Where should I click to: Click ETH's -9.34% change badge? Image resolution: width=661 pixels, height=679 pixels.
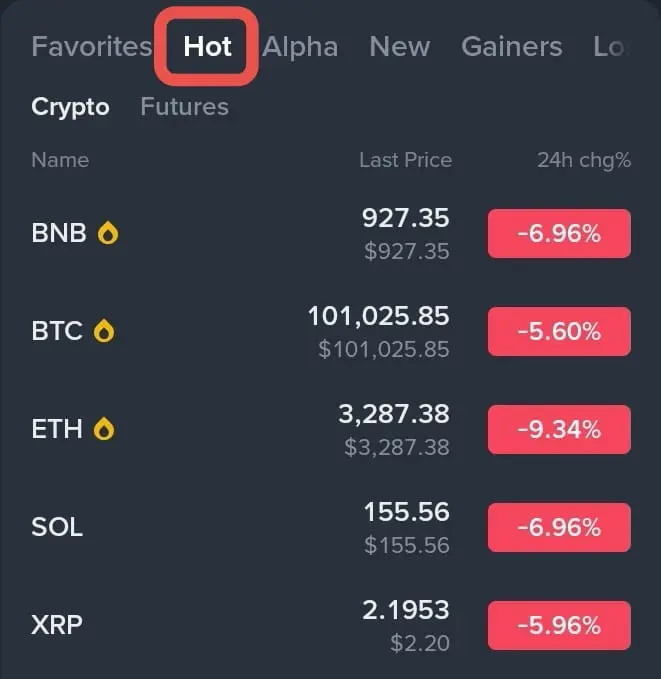[559, 430]
